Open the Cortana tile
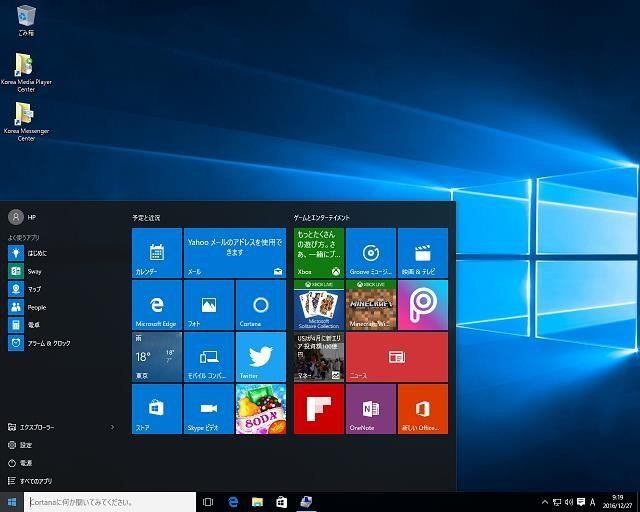The height and width of the screenshot is (512, 640). pos(260,305)
